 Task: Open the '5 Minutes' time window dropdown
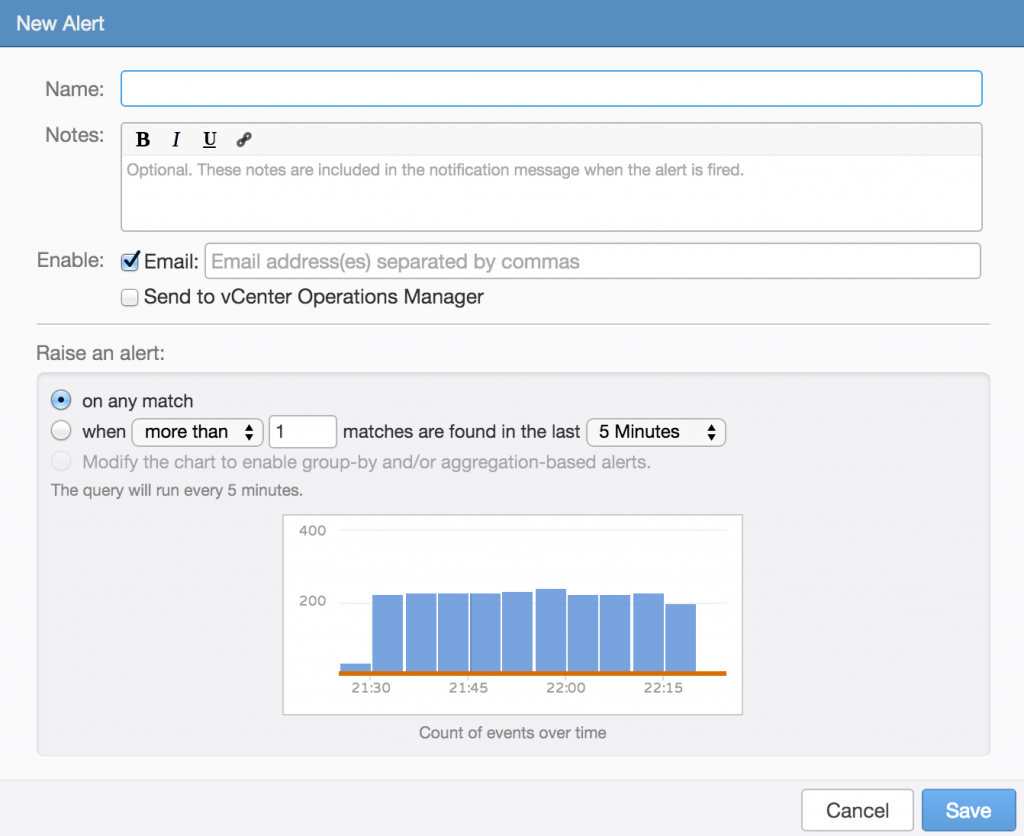pos(656,432)
